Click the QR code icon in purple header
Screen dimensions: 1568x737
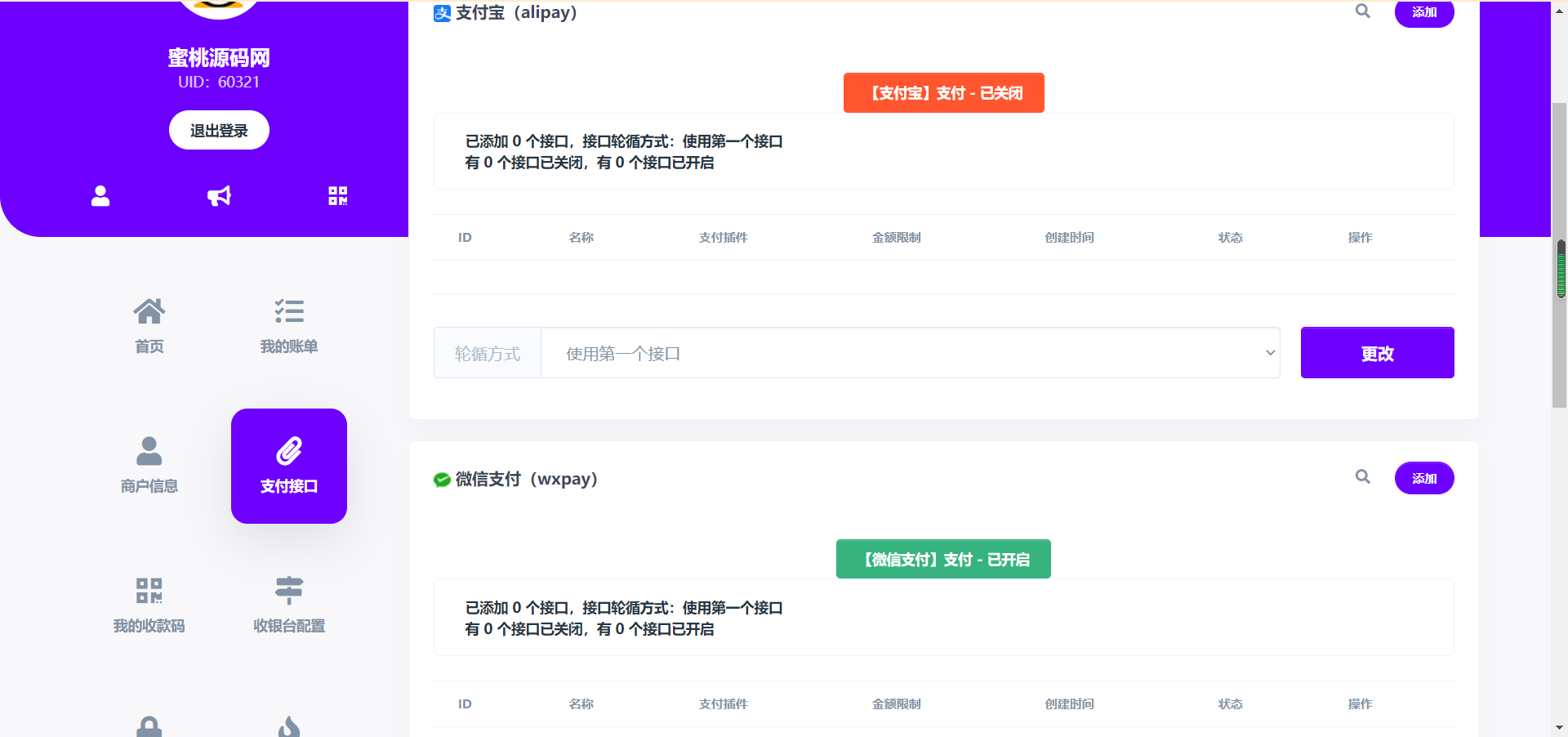coord(337,196)
